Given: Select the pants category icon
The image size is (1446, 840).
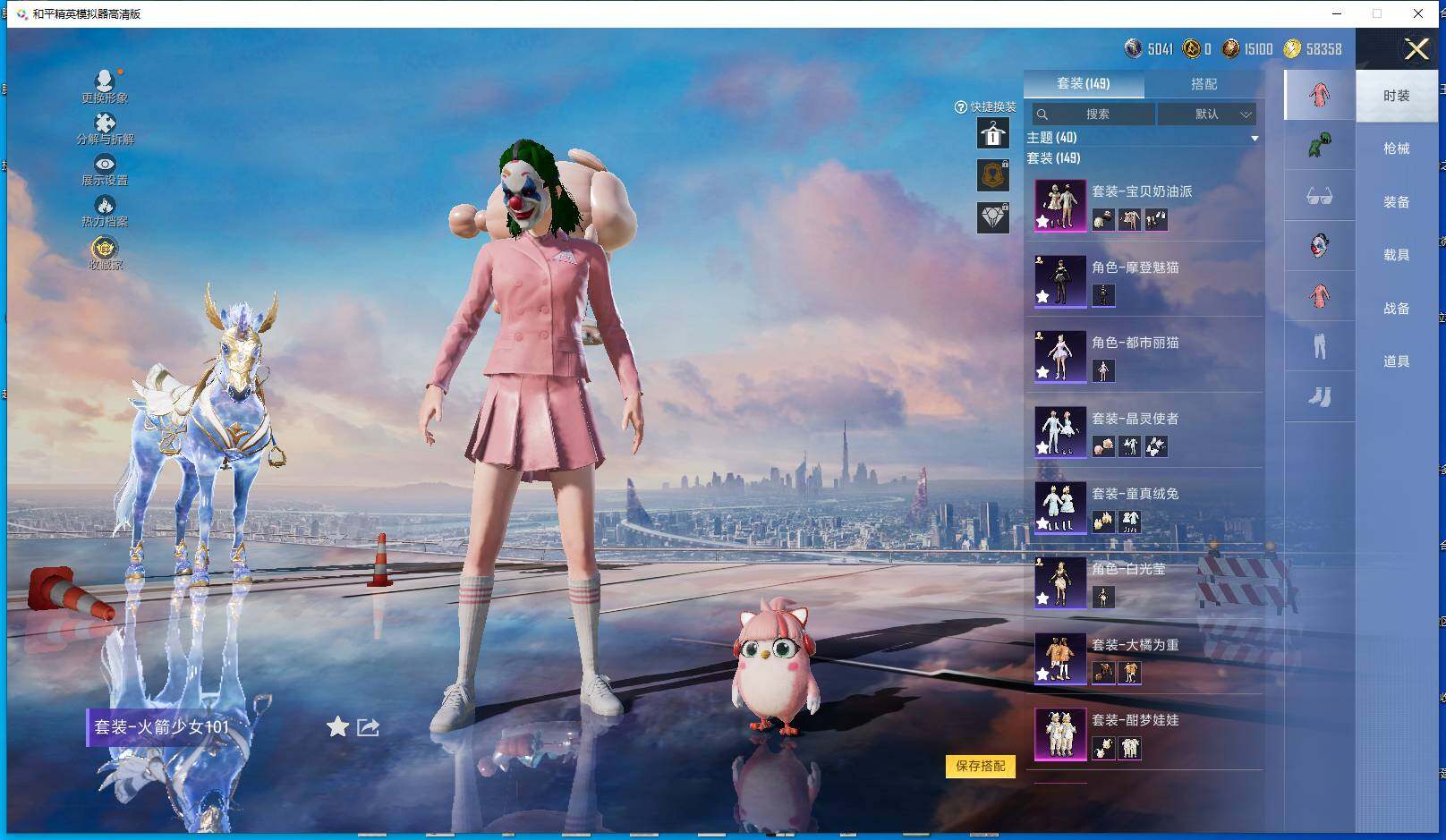Looking at the screenshot, I should (x=1319, y=345).
